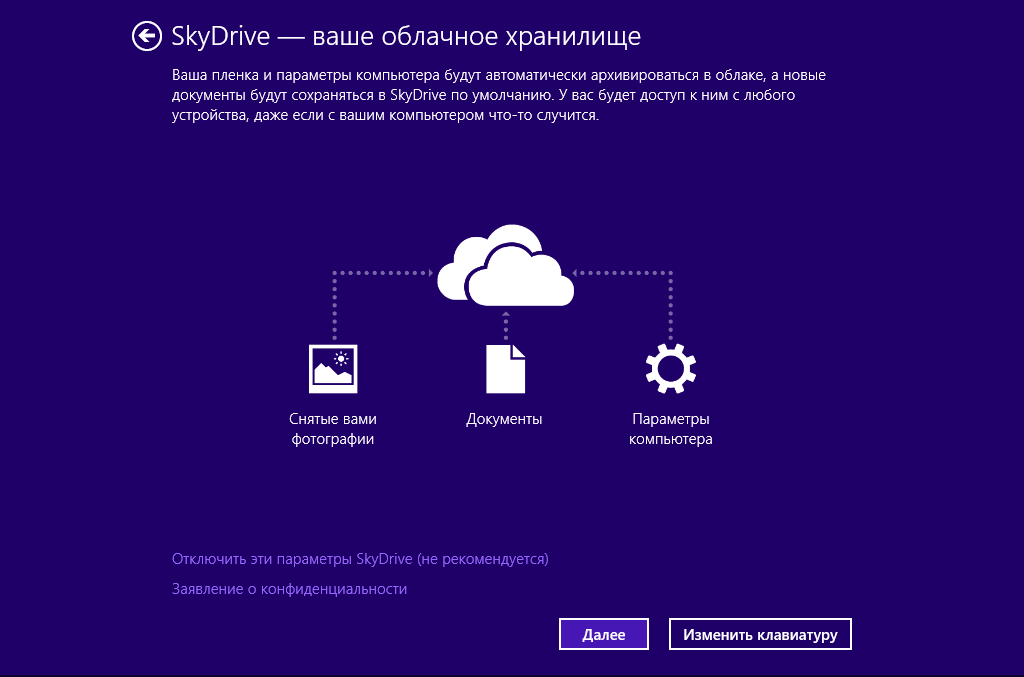The image size is (1024, 677).
Task: Click 'Изменить клавиатуру' button
Action: point(760,634)
